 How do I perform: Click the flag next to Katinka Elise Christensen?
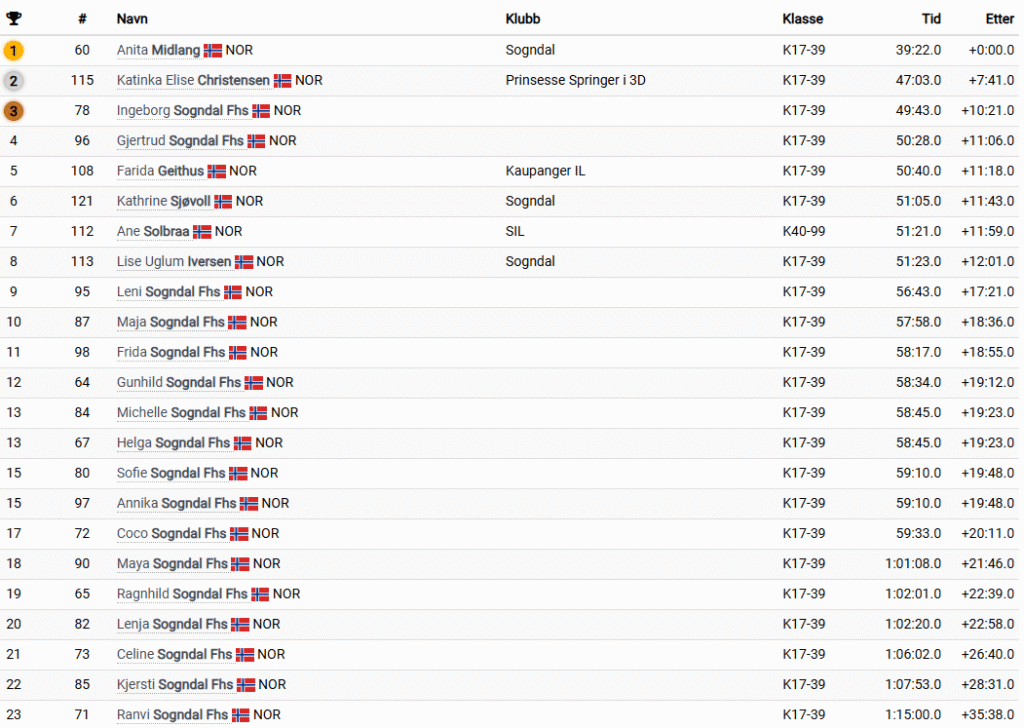[283, 81]
